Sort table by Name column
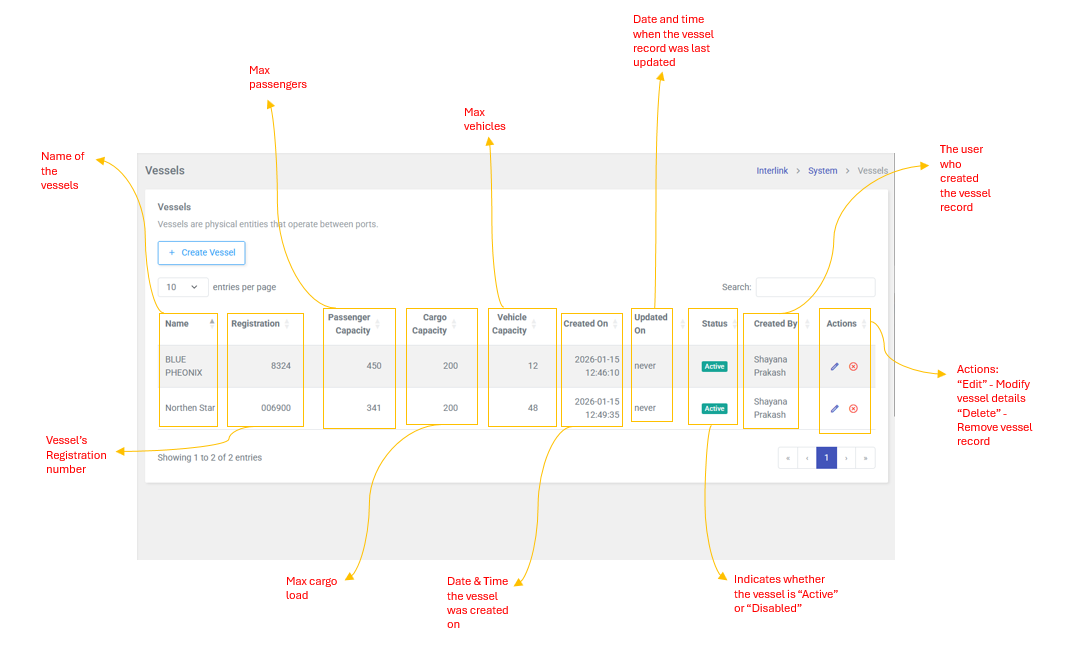Image resolution: width=1069 pixels, height=657 pixels. coord(178,324)
